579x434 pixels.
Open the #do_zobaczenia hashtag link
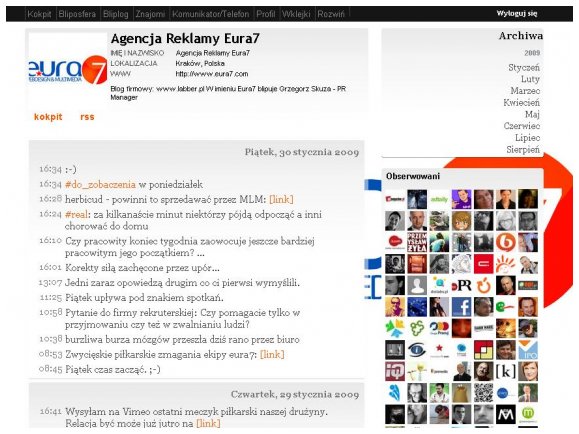coord(100,184)
